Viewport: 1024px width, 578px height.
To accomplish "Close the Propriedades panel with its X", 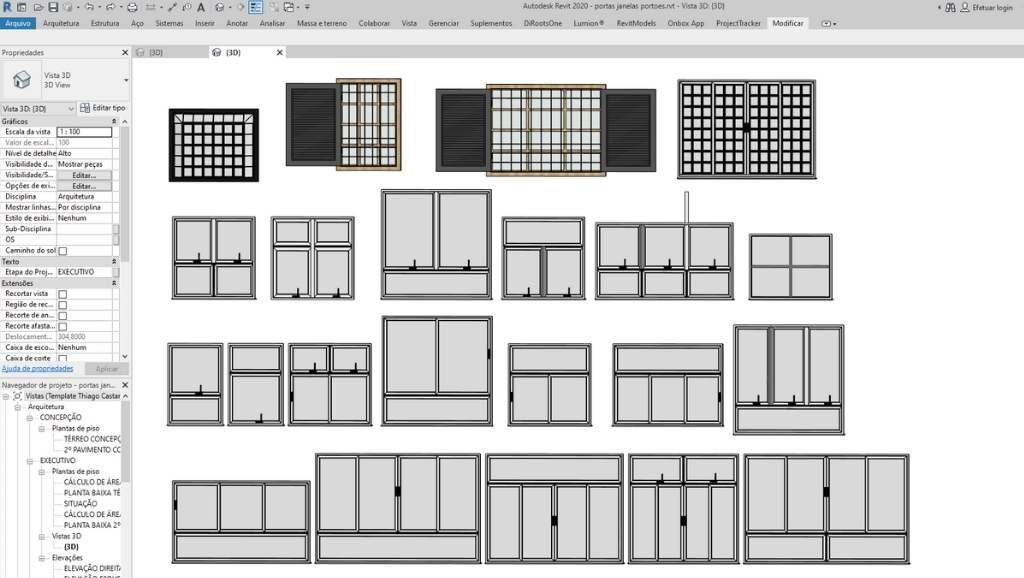I will (x=125, y=52).
